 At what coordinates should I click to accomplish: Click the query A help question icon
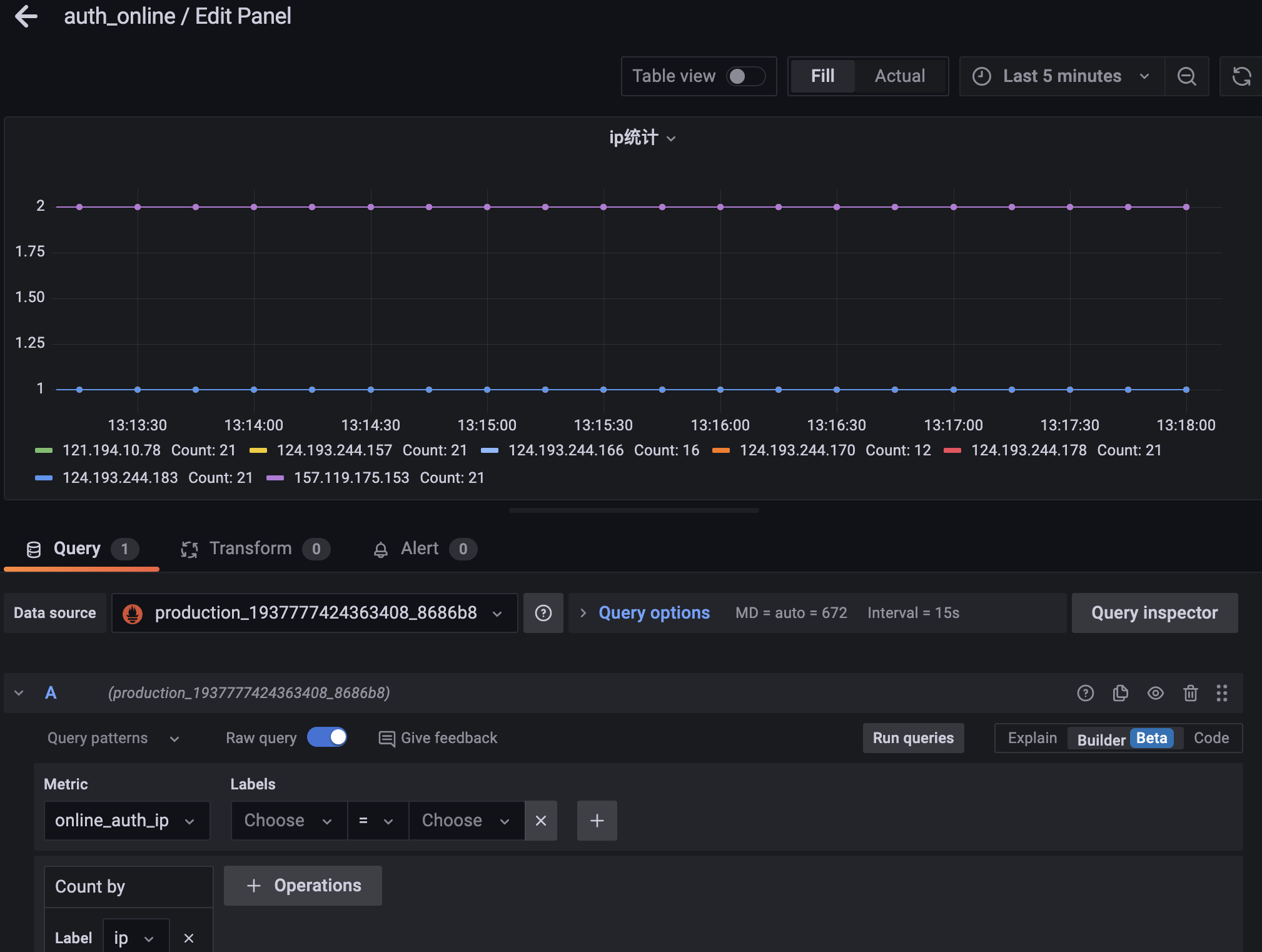[x=1085, y=693]
